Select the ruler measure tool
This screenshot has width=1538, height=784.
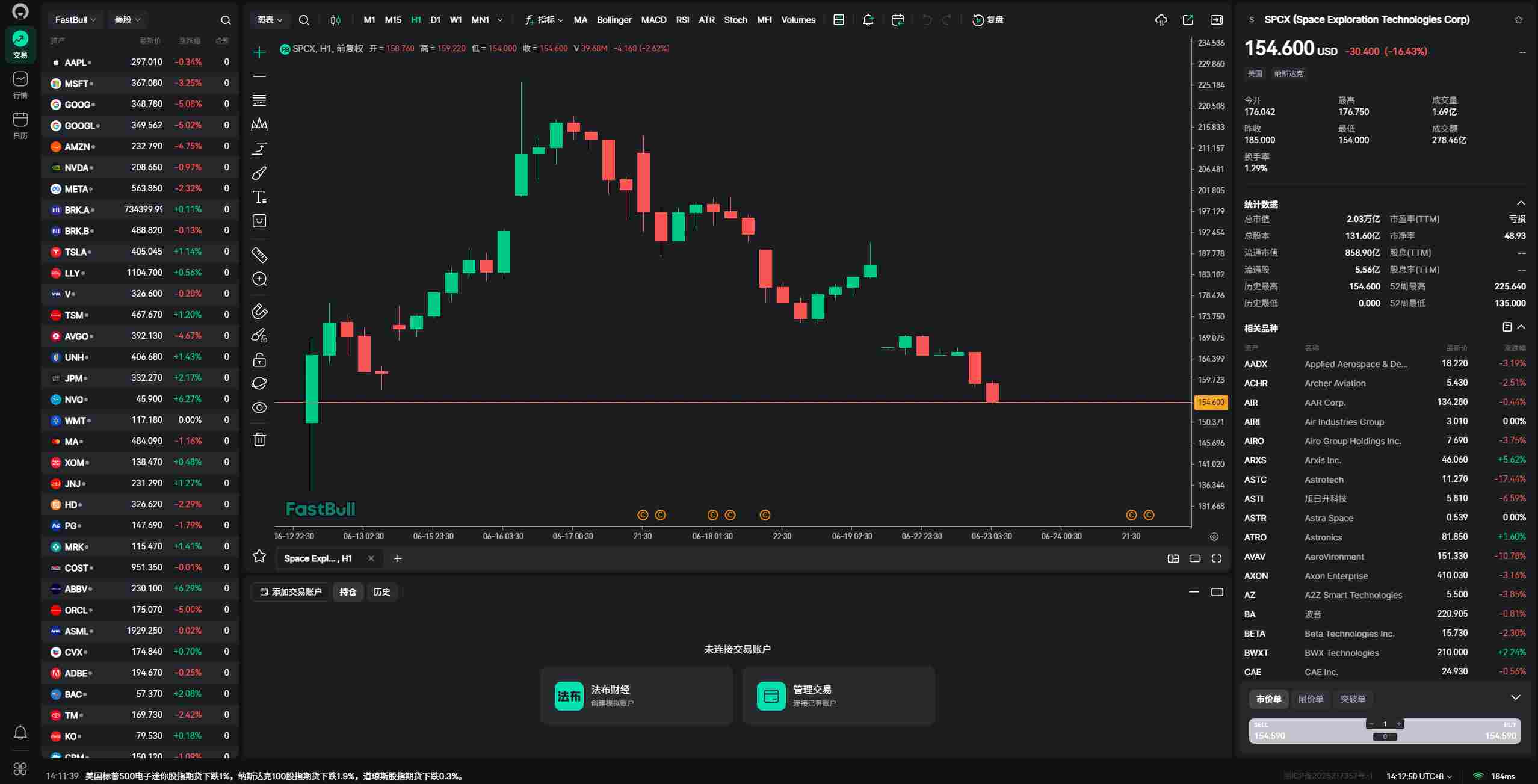coord(259,255)
